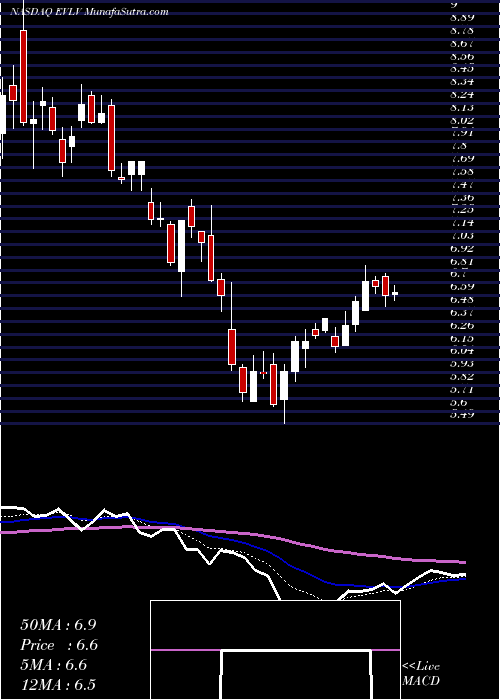This screenshot has width=500, height=700.
Task: Select the 6.26 price axis label
Action: [x=462, y=325]
